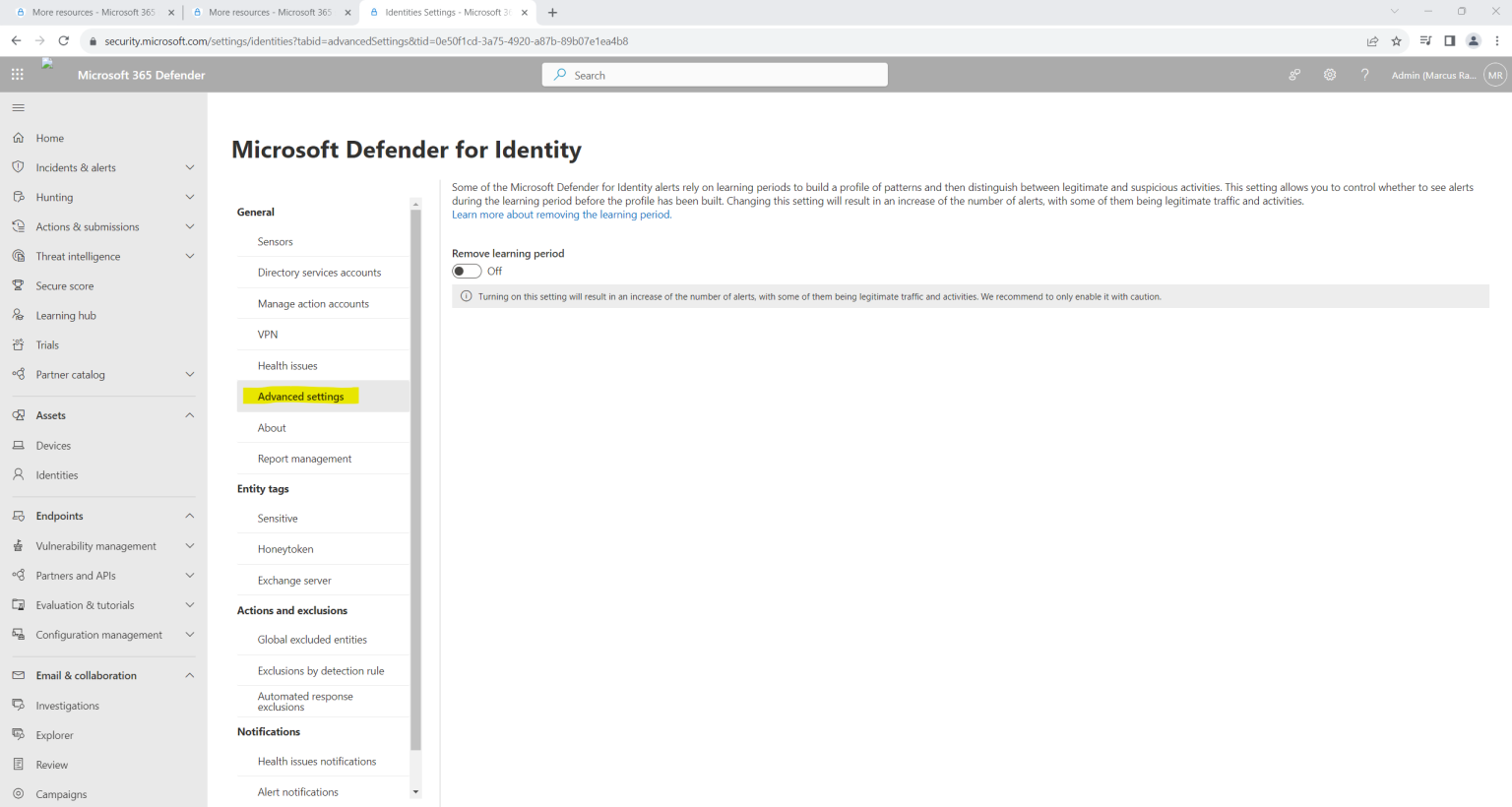The image size is (1512, 807).
Task: Bookmark the page using the star icon
Action: (x=1398, y=41)
